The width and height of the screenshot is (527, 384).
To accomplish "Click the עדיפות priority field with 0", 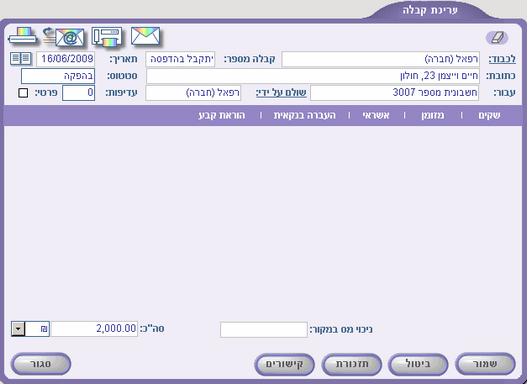I will 79,93.
